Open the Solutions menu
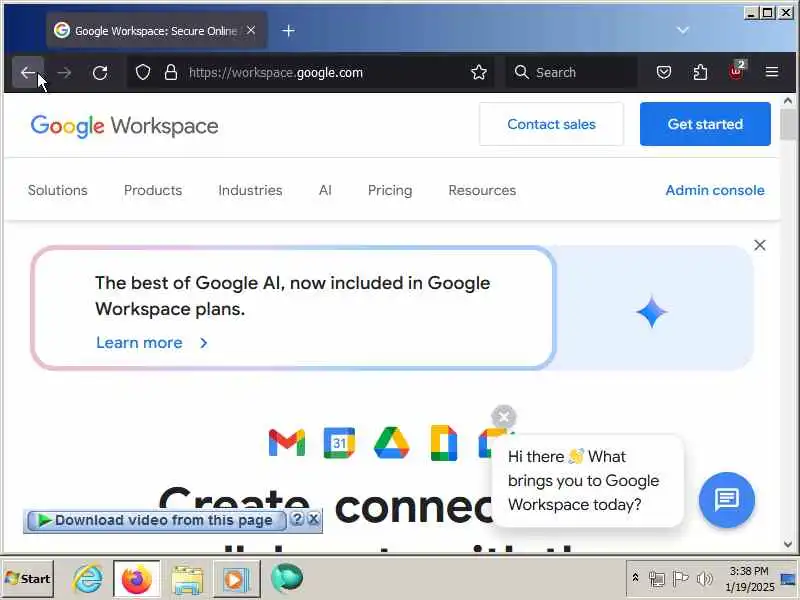 pos(58,190)
